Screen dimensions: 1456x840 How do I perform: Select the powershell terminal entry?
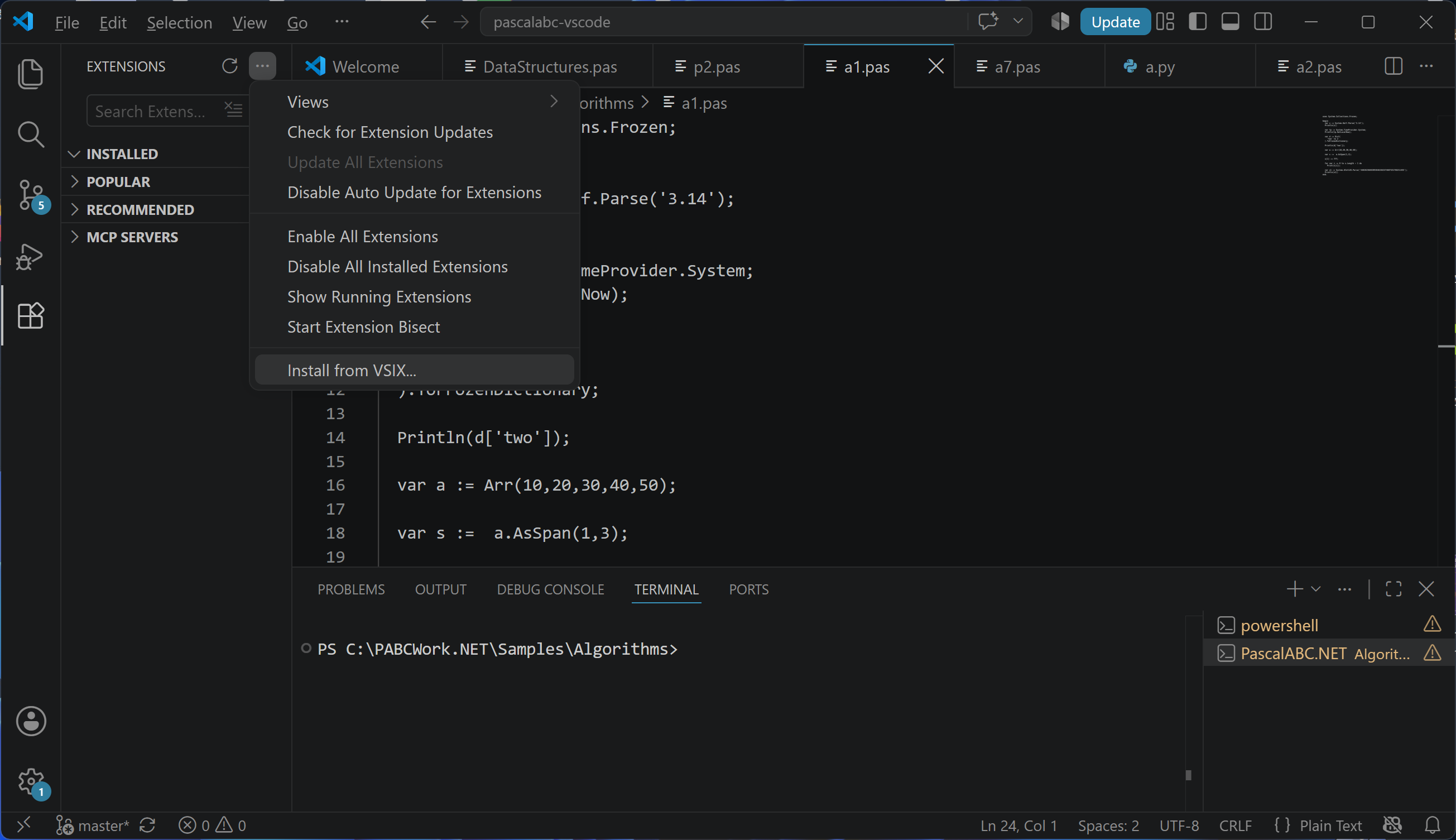(1329, 625)
